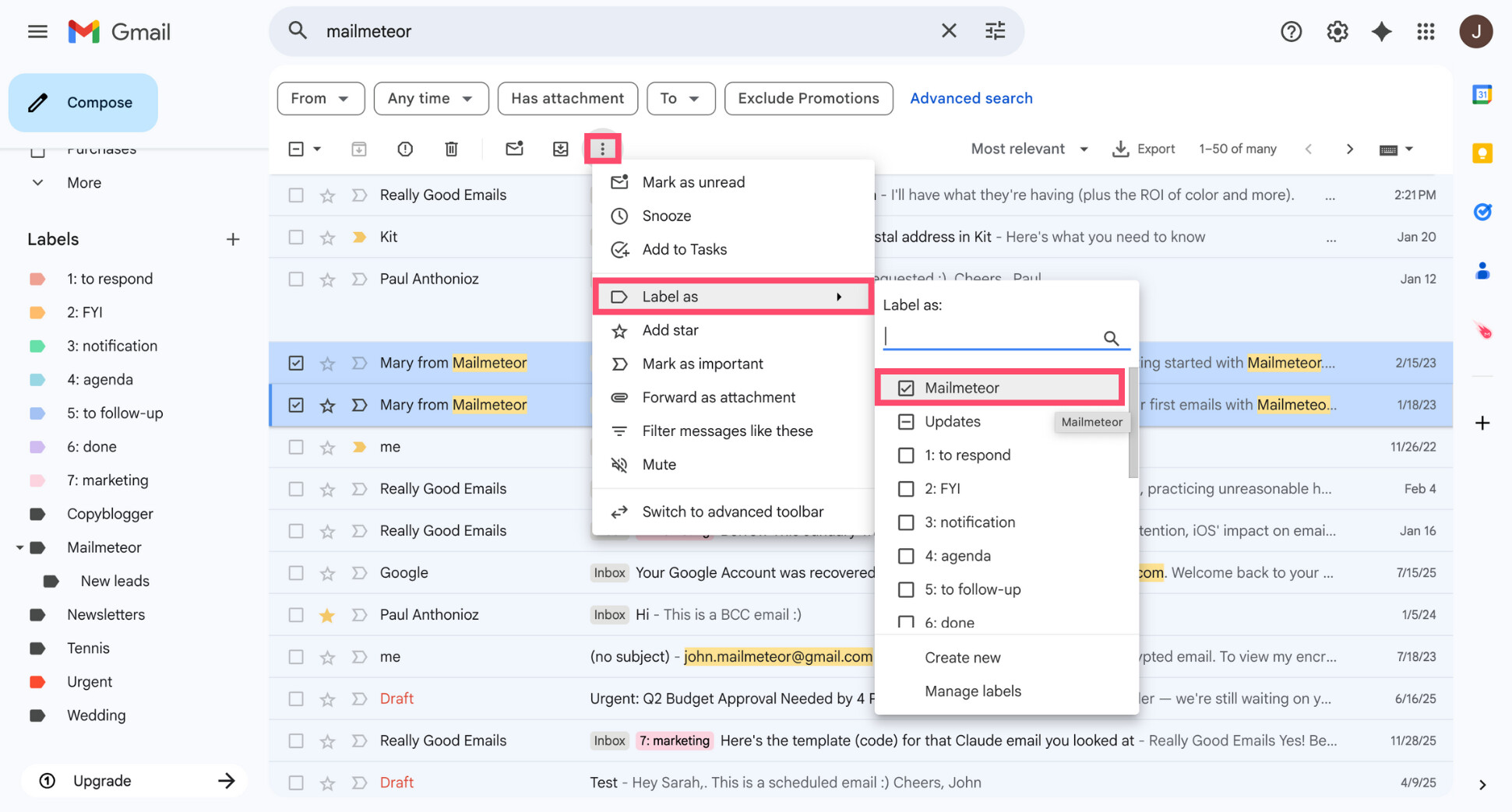This screenshot has width=1512, height=812.
Task: Expand the Any time dropdown
Action: click(x=431, y=98)
